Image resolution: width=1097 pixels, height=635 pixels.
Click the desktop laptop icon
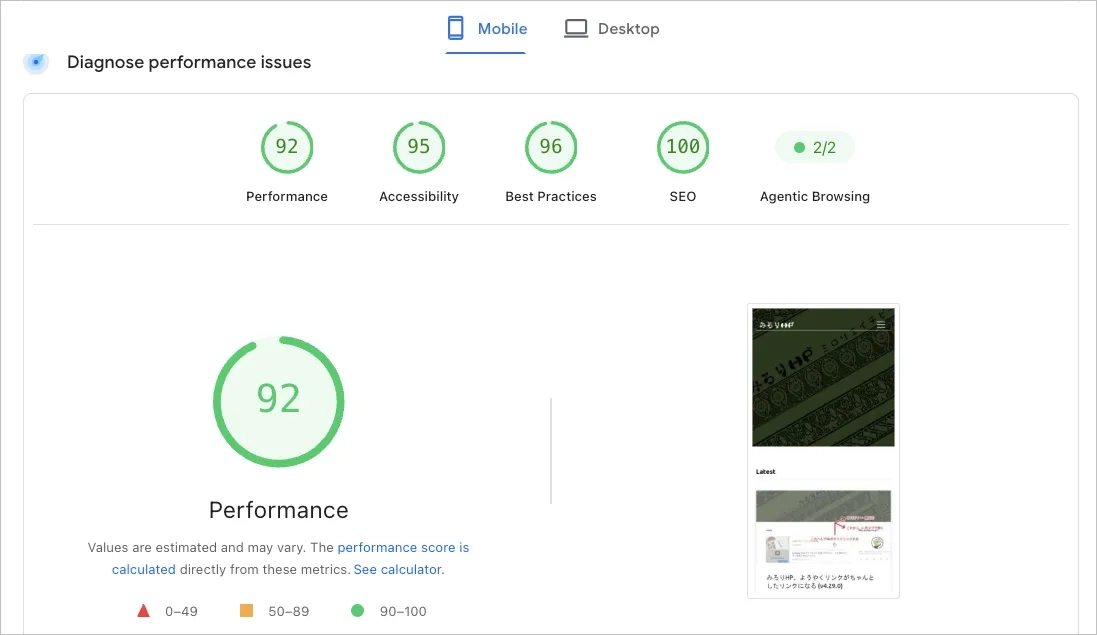click(x=576, y=29)
